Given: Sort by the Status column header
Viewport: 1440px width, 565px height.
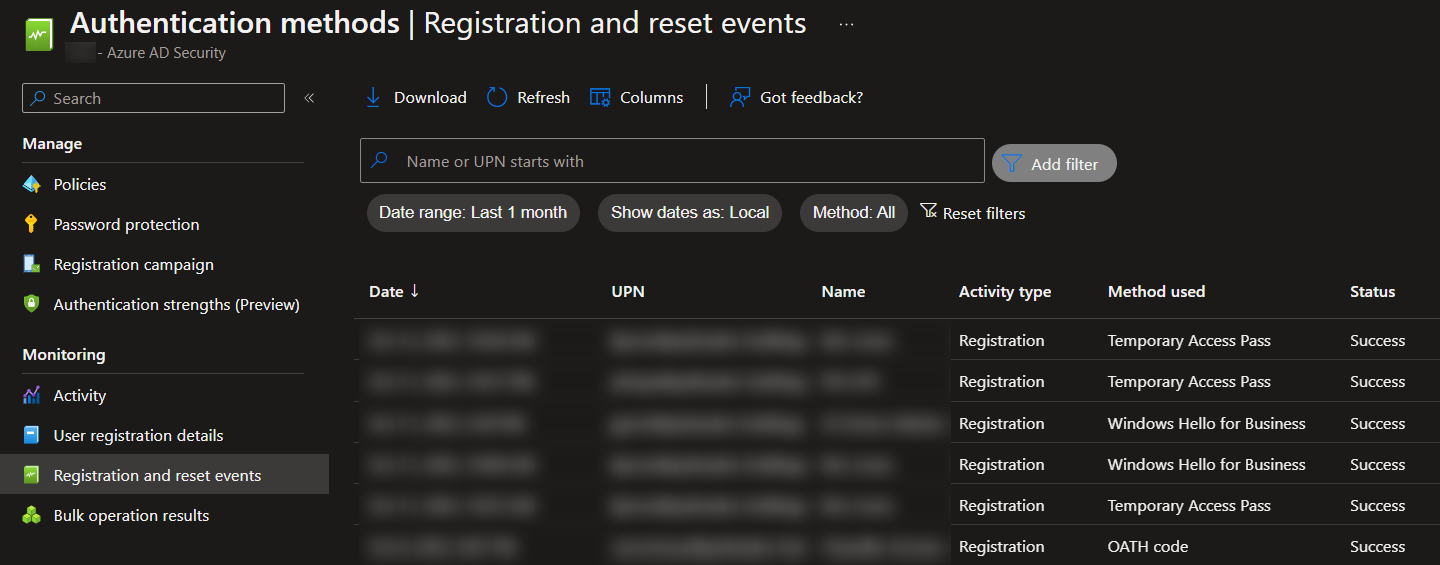Looking at the screenshot, I should coord(1372,292).
